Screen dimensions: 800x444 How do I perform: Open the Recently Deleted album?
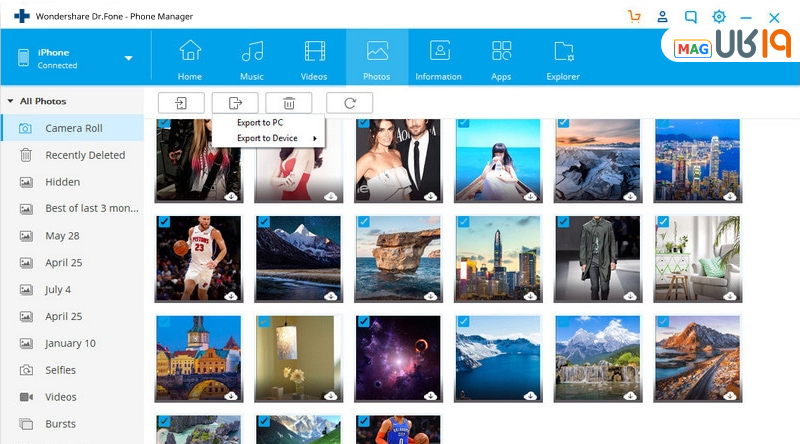[x=85, y=155]
